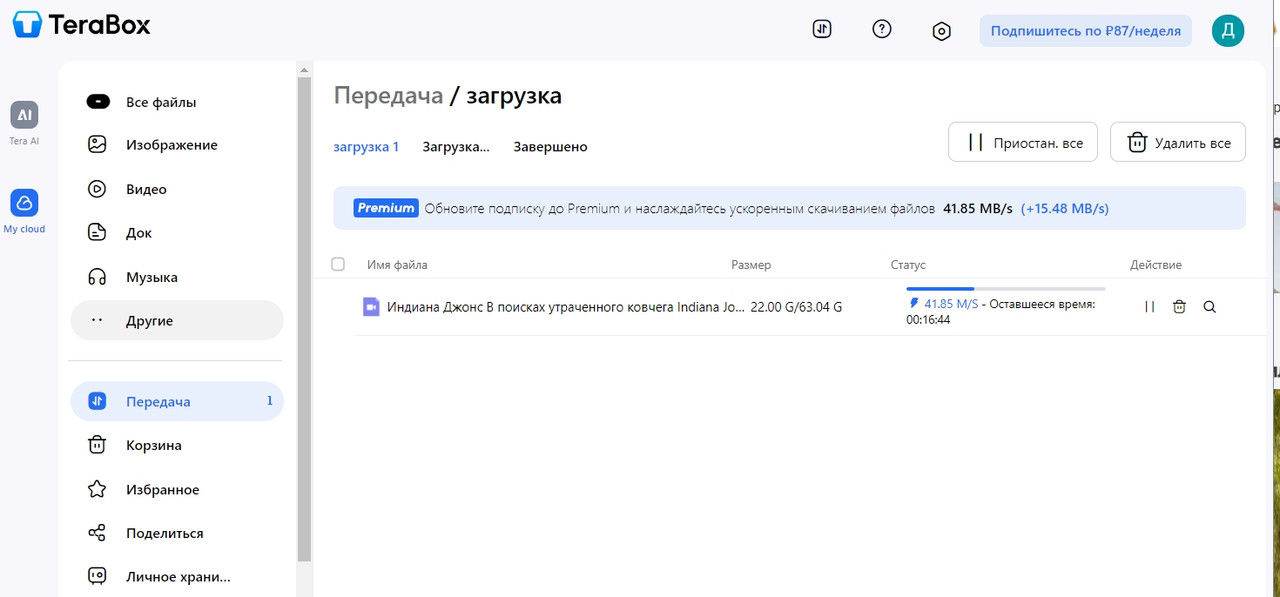Open the help question mark icon
This screenshot has height=597, width=1280.
coord(882,29)
